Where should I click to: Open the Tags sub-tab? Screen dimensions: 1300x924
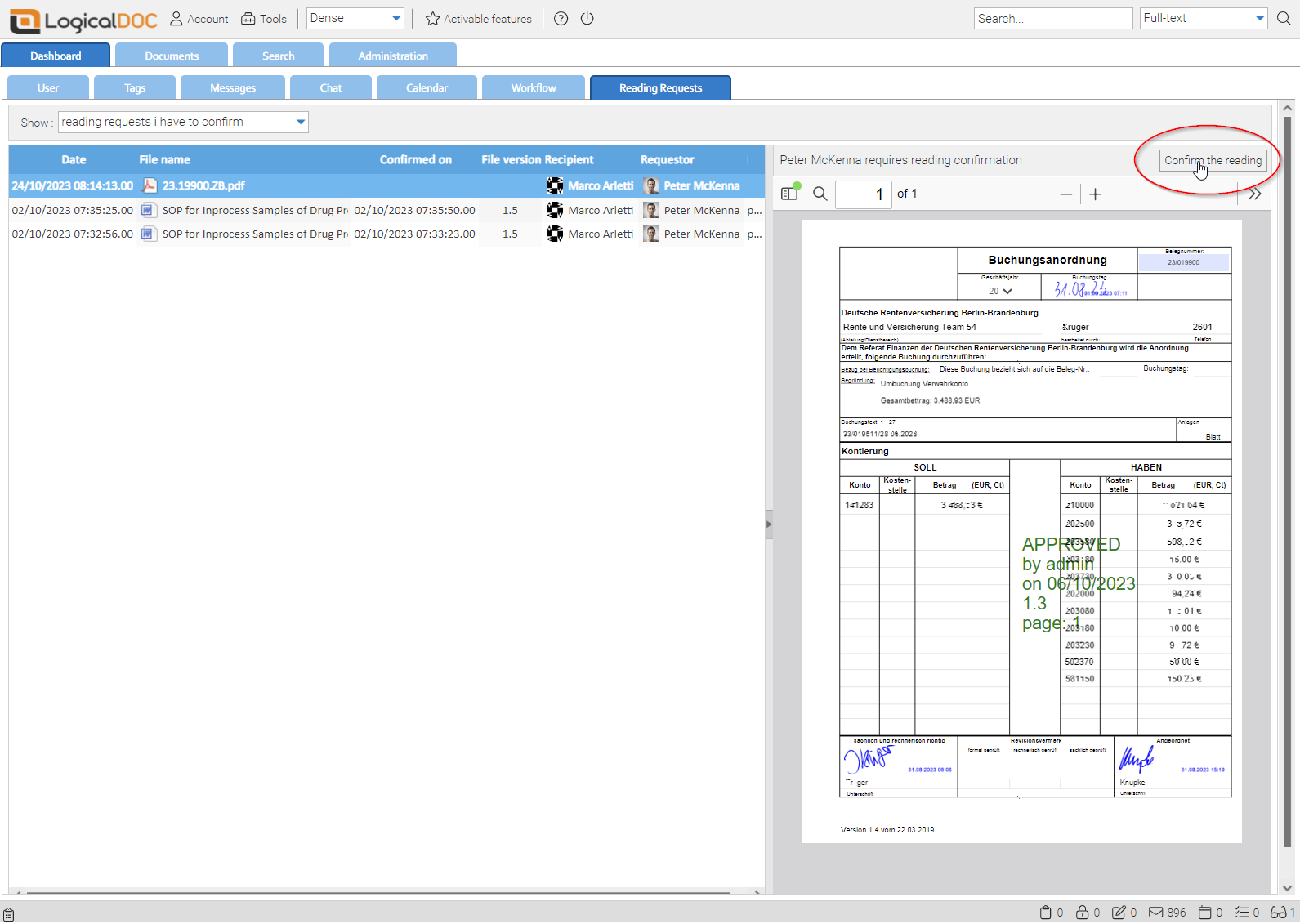coord(135,87)
